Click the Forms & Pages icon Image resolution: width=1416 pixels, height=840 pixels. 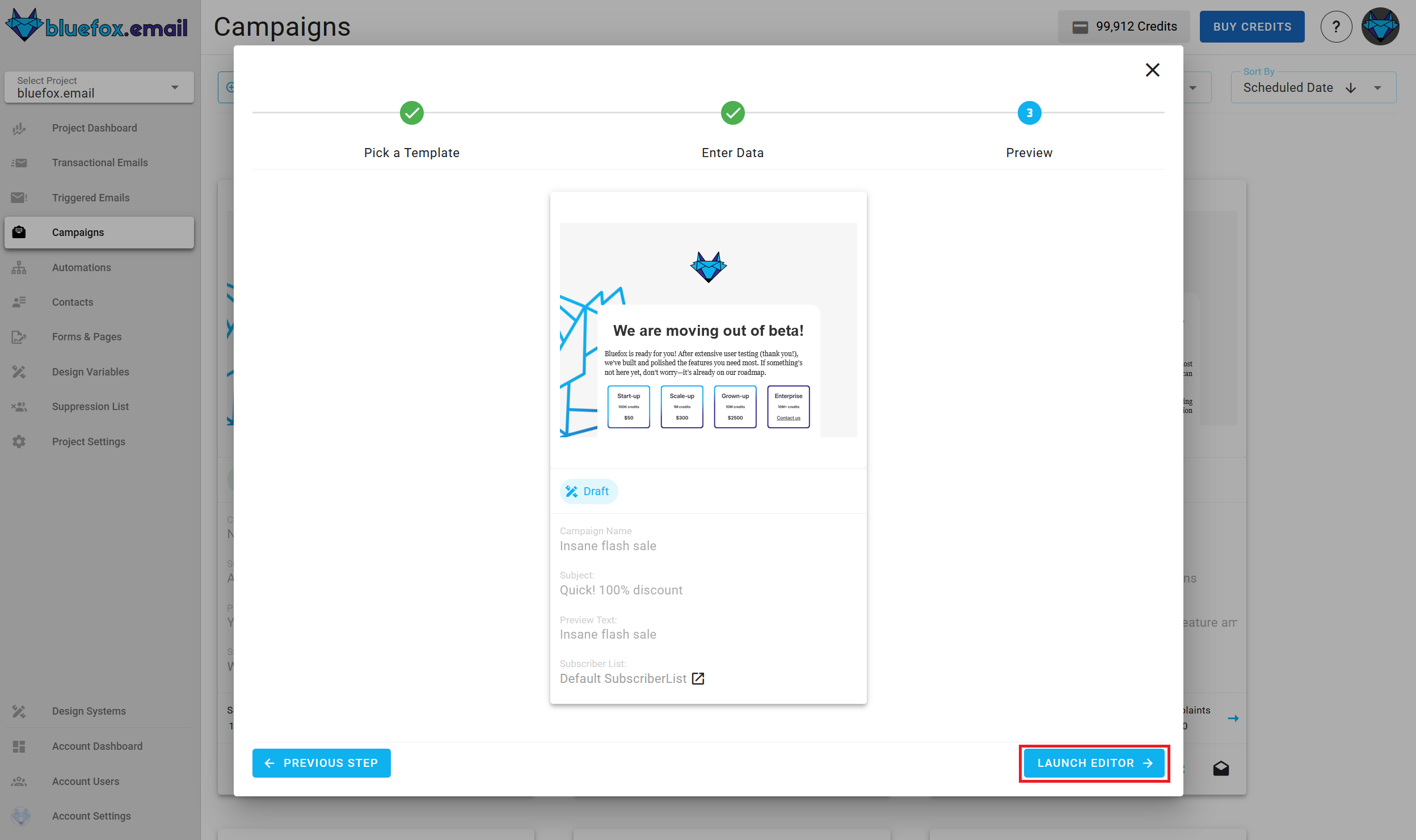19,337
